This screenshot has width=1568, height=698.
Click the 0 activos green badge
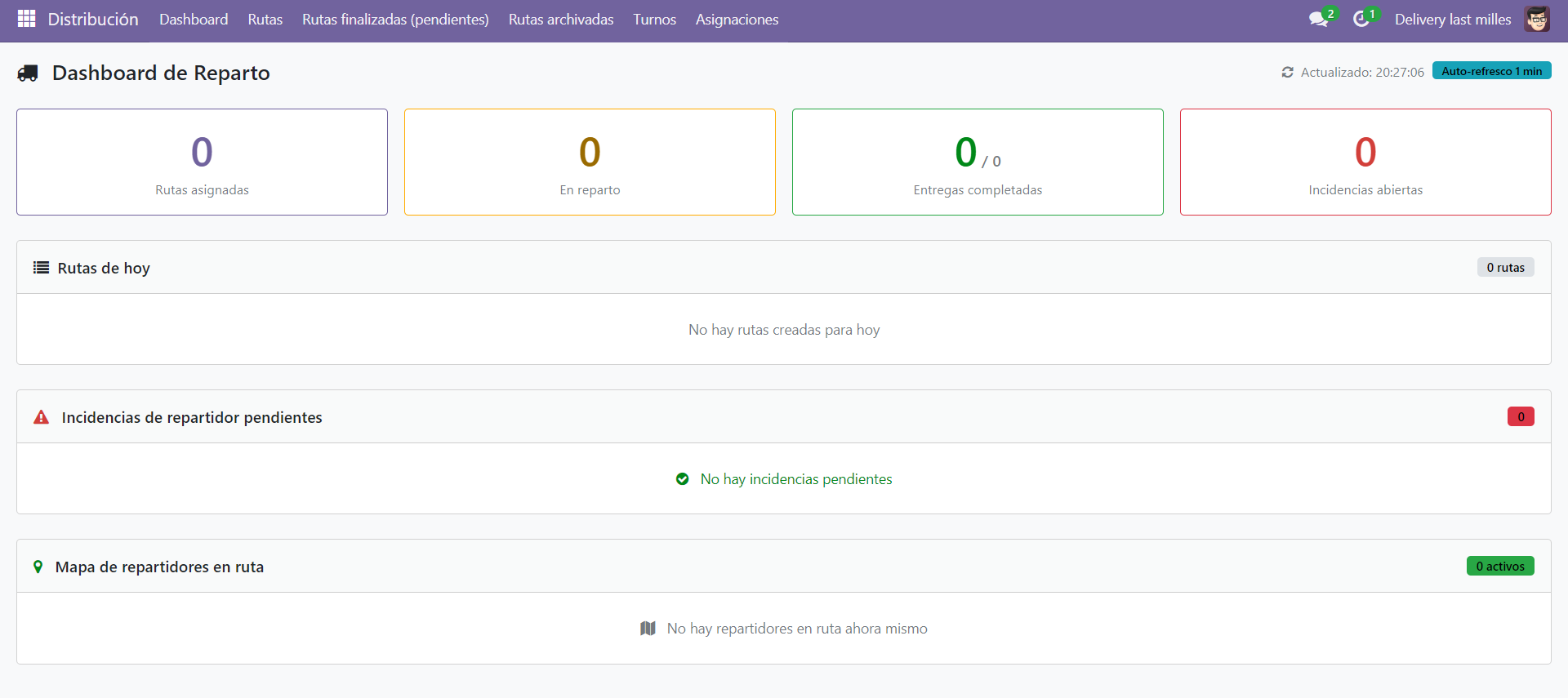point(1500,566)
